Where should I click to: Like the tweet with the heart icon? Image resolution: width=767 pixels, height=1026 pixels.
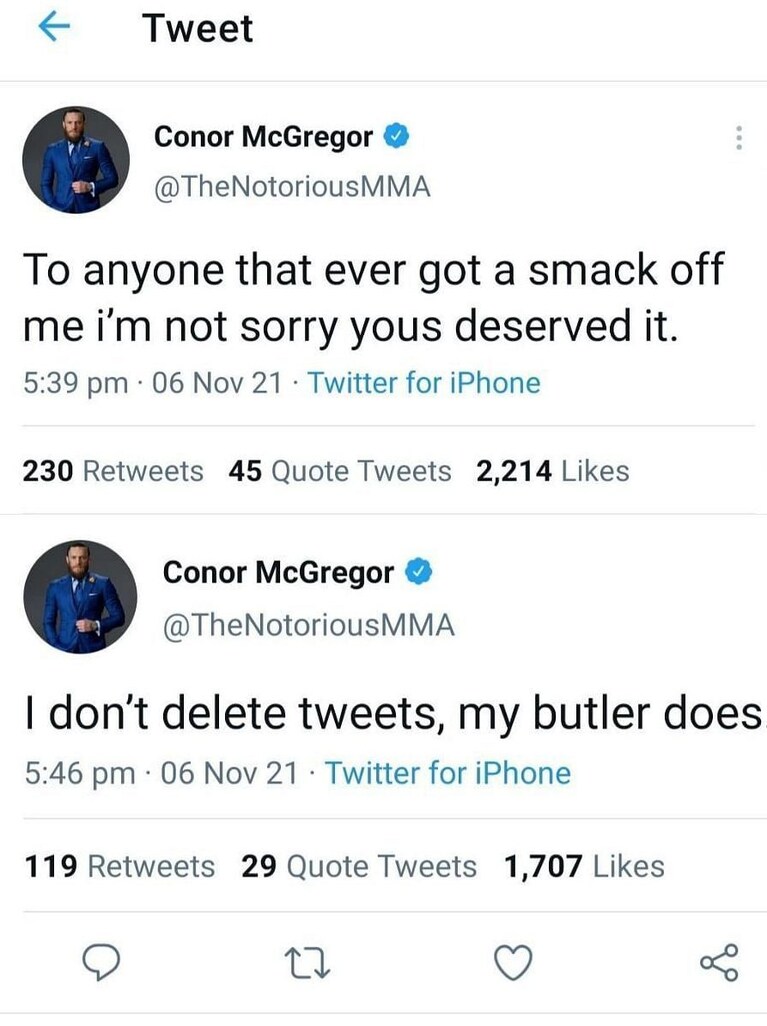point(512,963)
